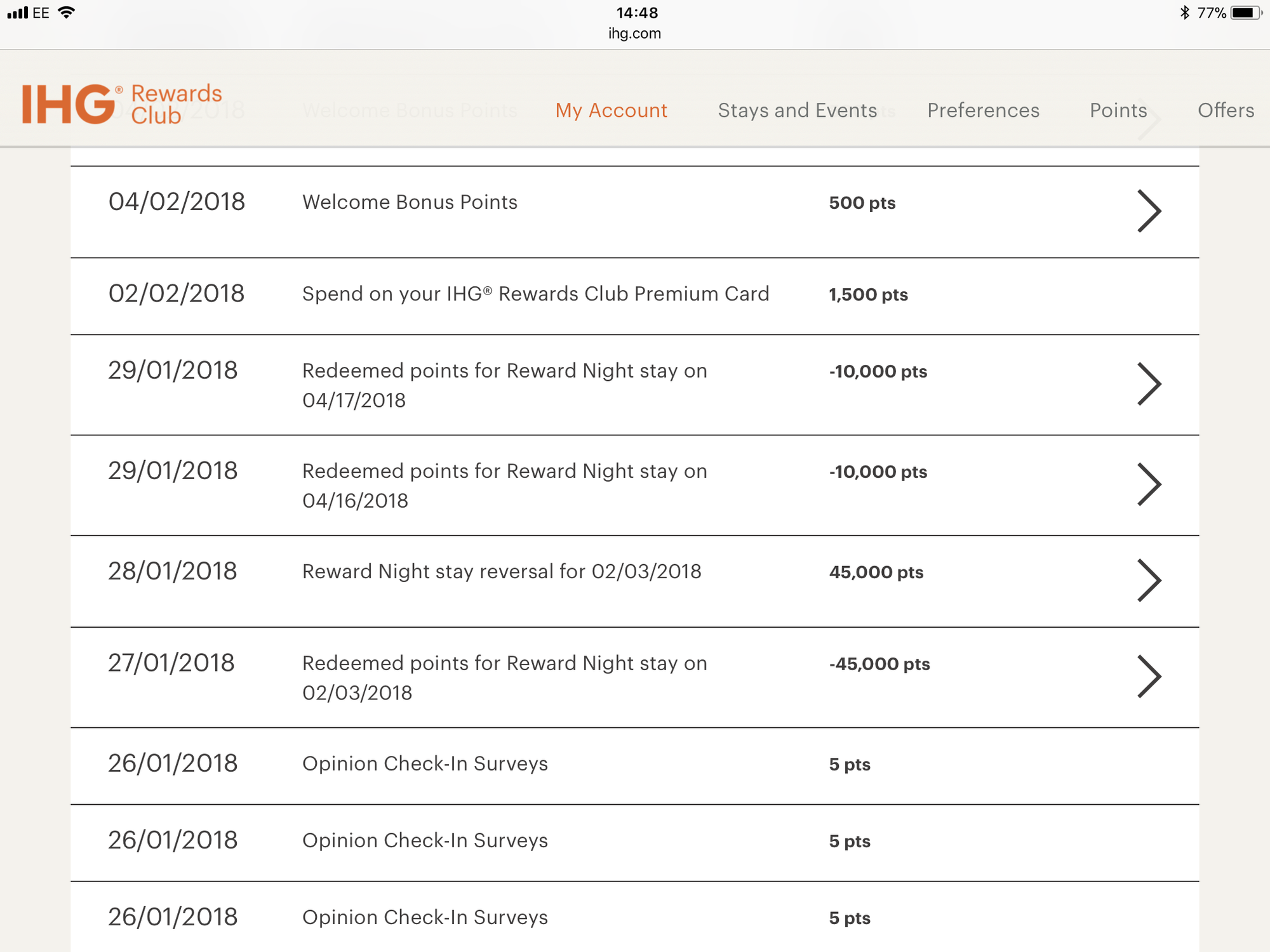Viewport: 1270px width, 952px height.
Task: Tap the 28/01/2018 reversal row date
Action: (173, 571)
